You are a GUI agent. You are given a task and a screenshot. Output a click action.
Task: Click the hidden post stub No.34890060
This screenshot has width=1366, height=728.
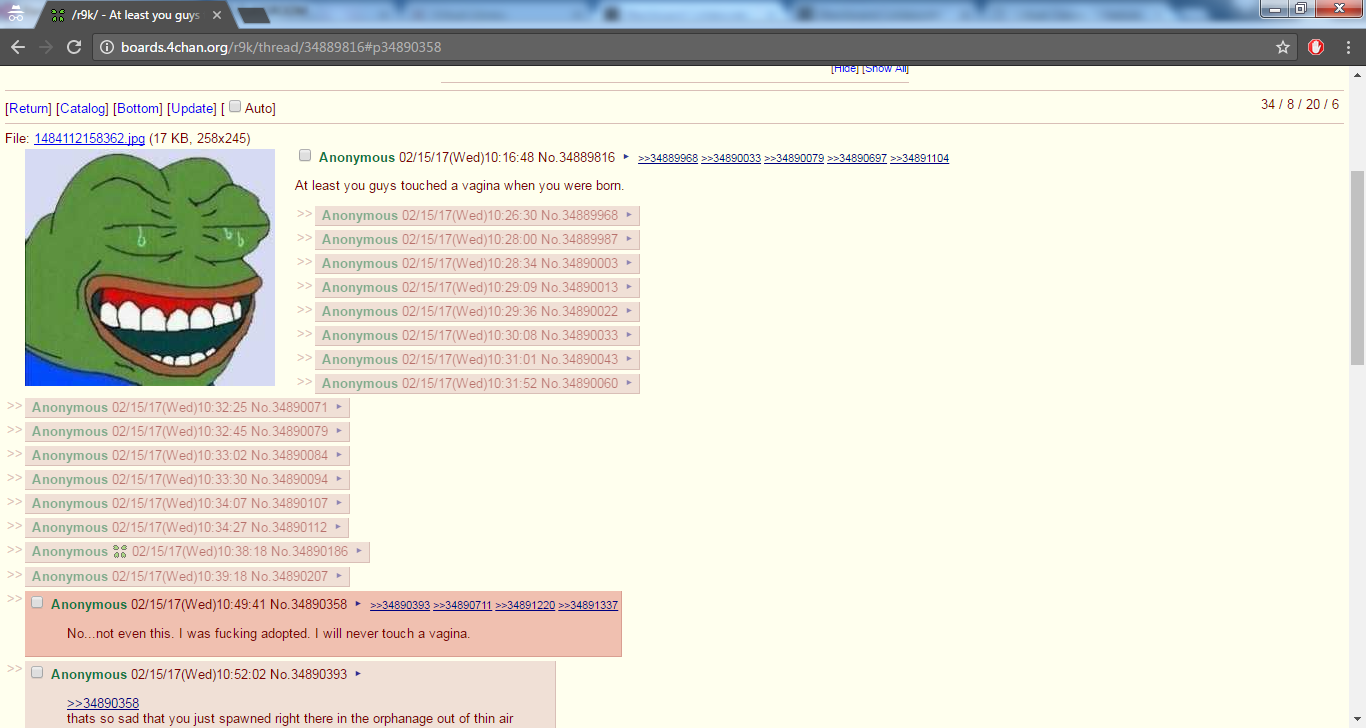[477, 383]
